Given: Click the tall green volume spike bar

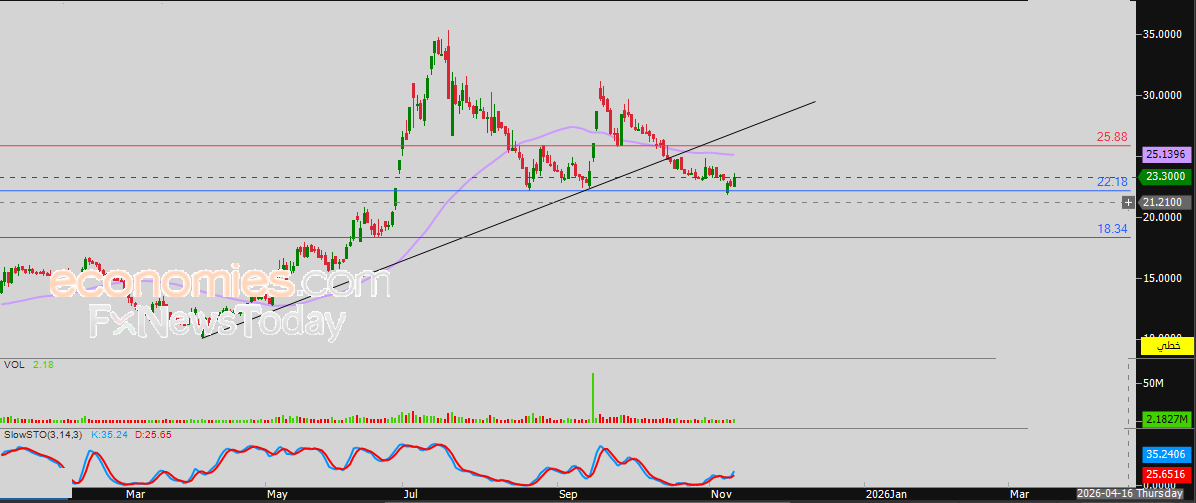Looking at the screenshot, I should pyautogui.click(x=593, y=396).
